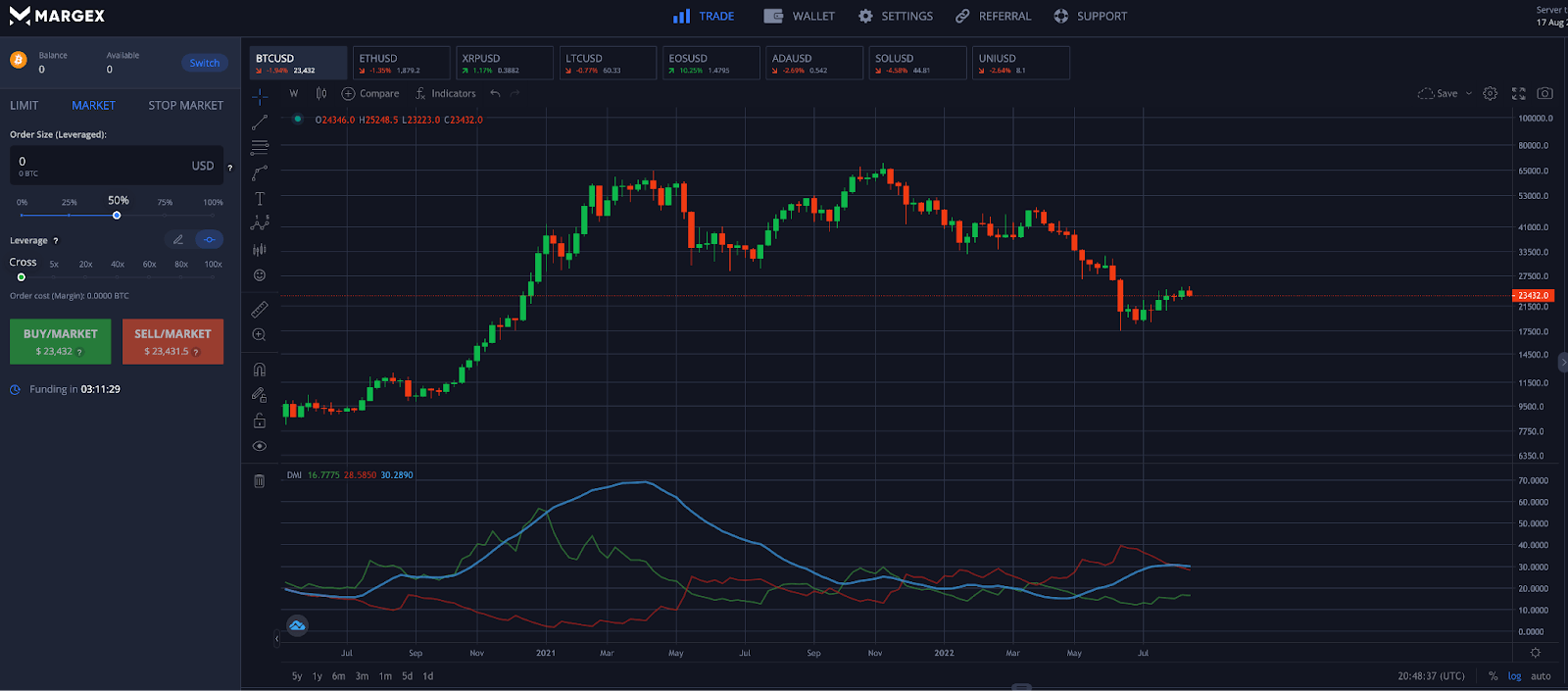Set order size slider to 75%
Viewport: 1568px width, 691px height.
point(165,215)
